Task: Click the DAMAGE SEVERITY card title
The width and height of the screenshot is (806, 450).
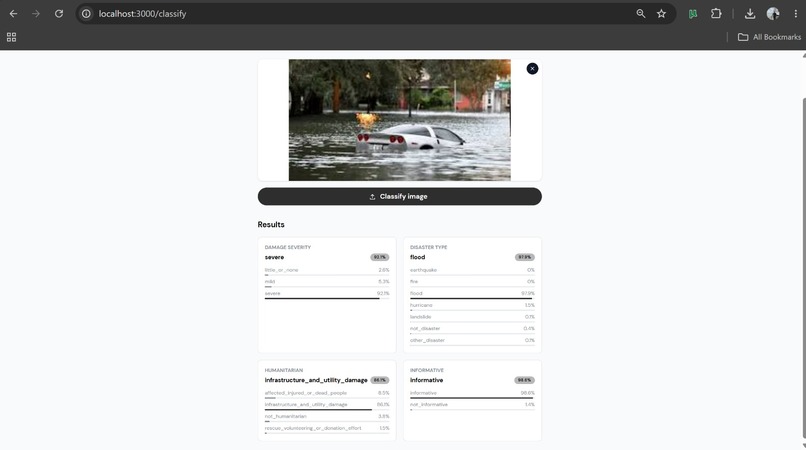Action: (288, 247)
